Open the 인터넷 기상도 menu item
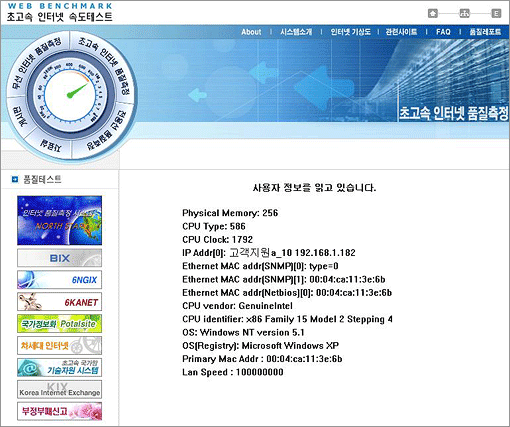Viewport: 510px width, 427px height. coord(350,32)
